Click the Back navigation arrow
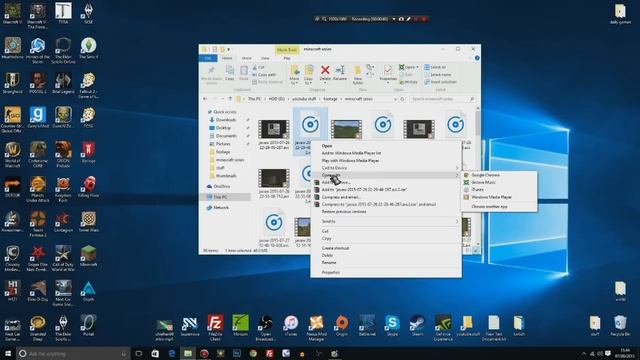Viewport: 640px width, 360px height. (205, 99)
